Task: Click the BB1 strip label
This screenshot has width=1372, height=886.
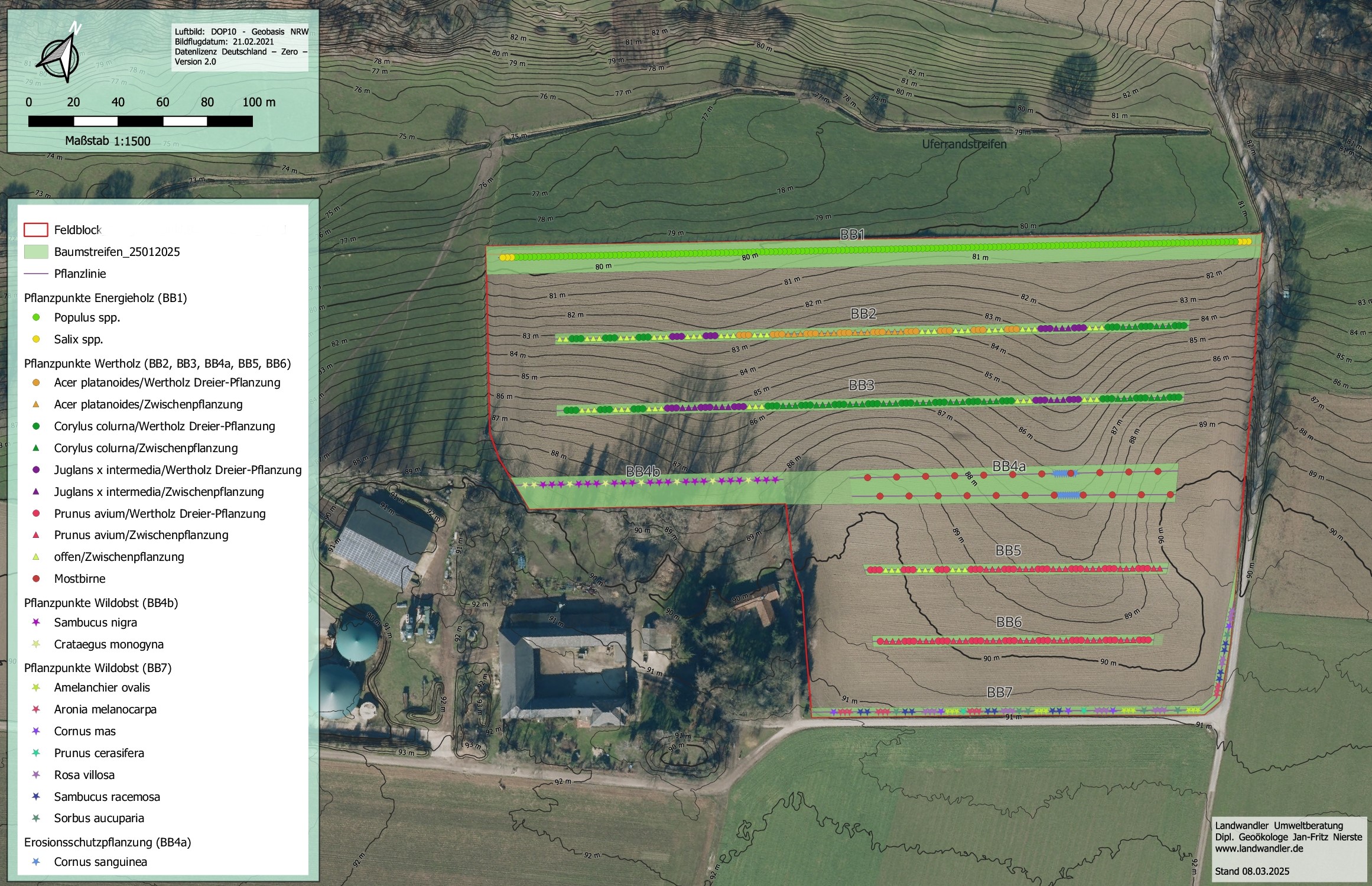Action: coord(852,235)
